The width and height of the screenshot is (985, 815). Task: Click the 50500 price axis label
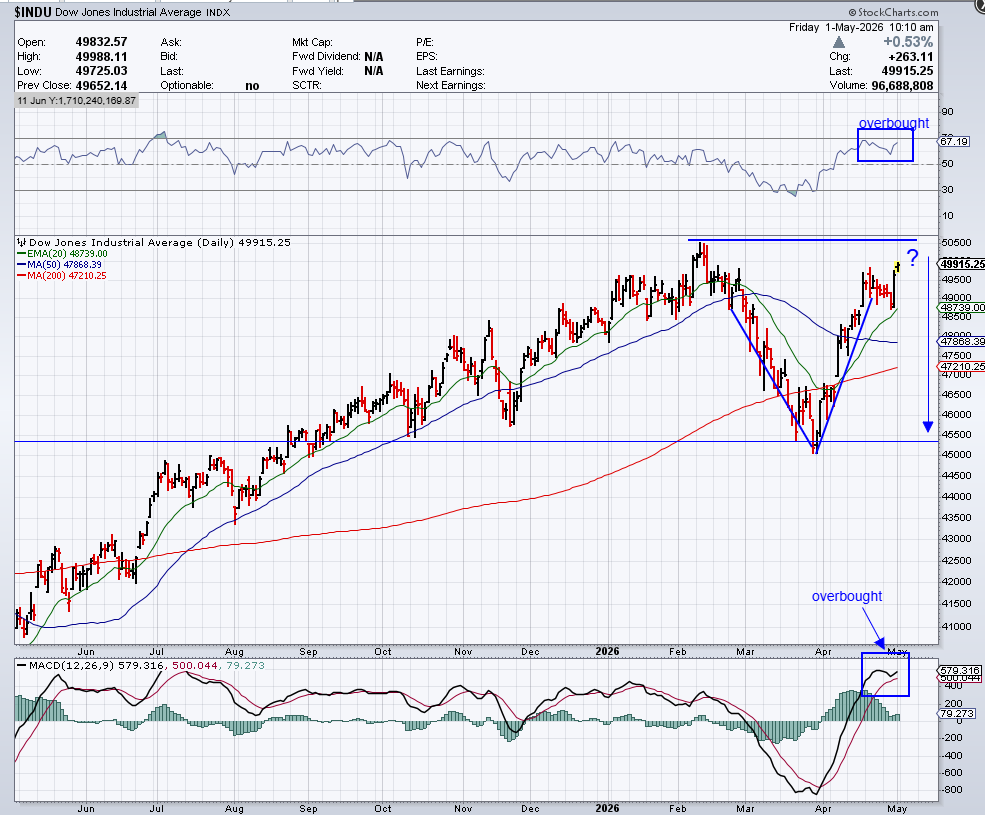coord(956,243)
